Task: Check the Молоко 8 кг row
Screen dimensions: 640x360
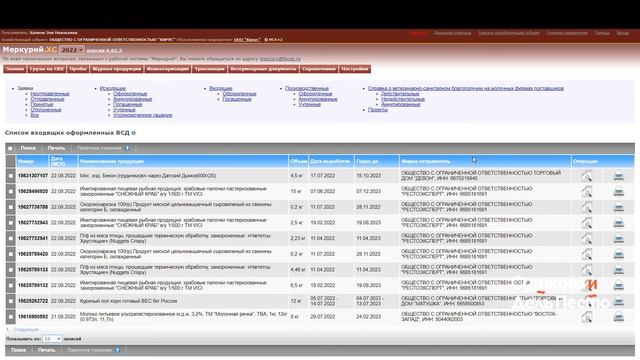Action: click(11, 317)
